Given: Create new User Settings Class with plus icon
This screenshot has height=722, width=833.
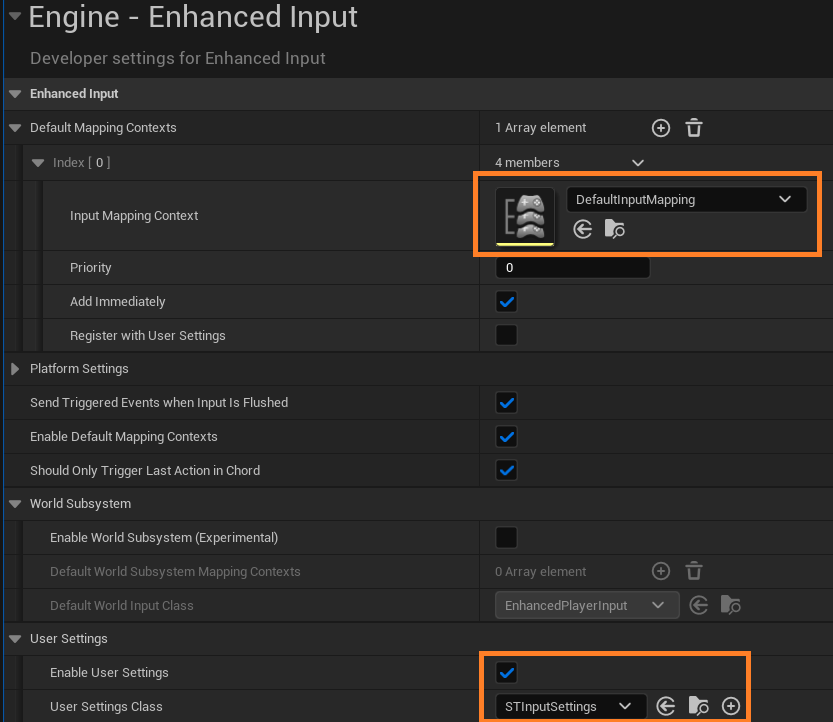Looking at the screenshot, I should coord(731,707).
